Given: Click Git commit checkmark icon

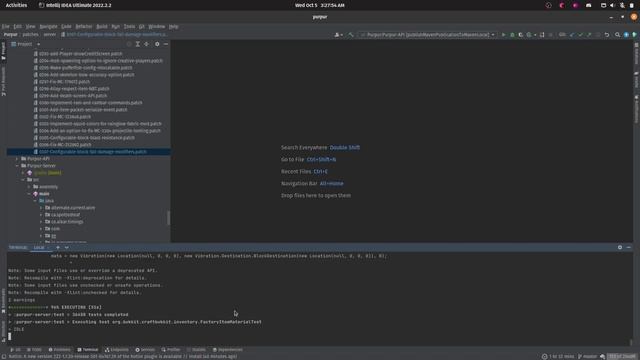Looking at the screenshot, I should tap(580, 35).
